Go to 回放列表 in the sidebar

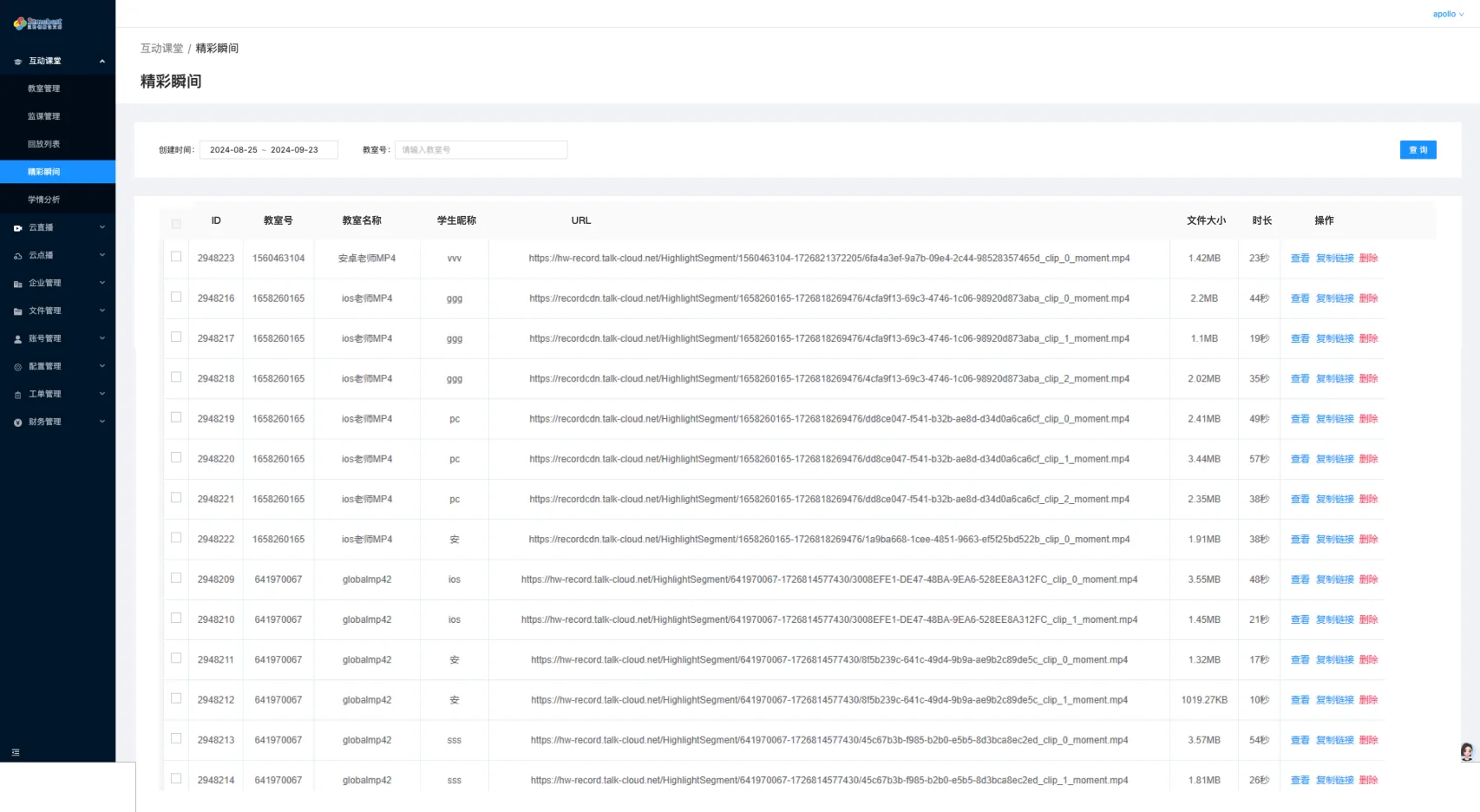[x=44, y=144]
